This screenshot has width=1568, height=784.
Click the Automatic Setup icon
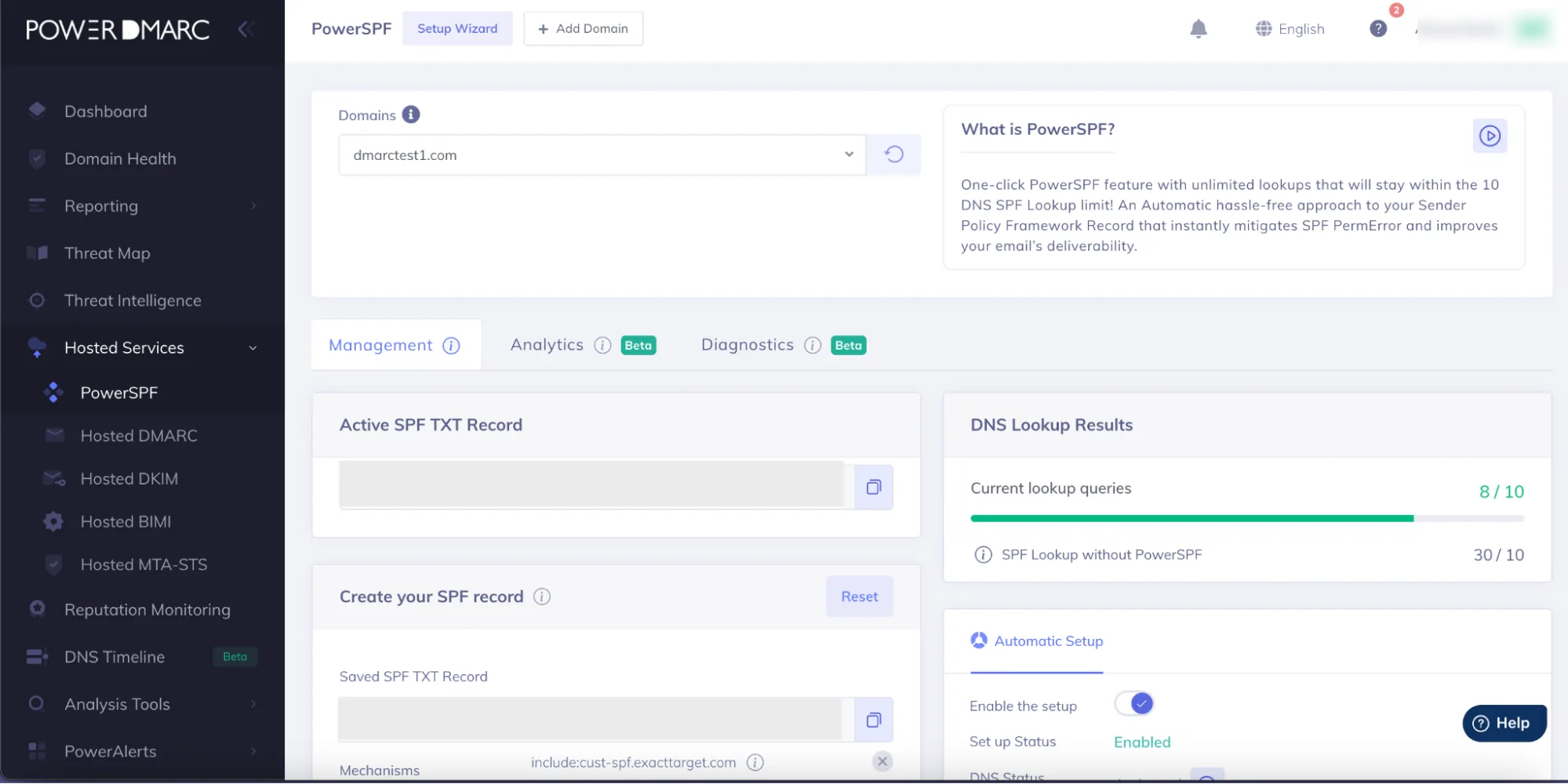click(x=979, y=641)
